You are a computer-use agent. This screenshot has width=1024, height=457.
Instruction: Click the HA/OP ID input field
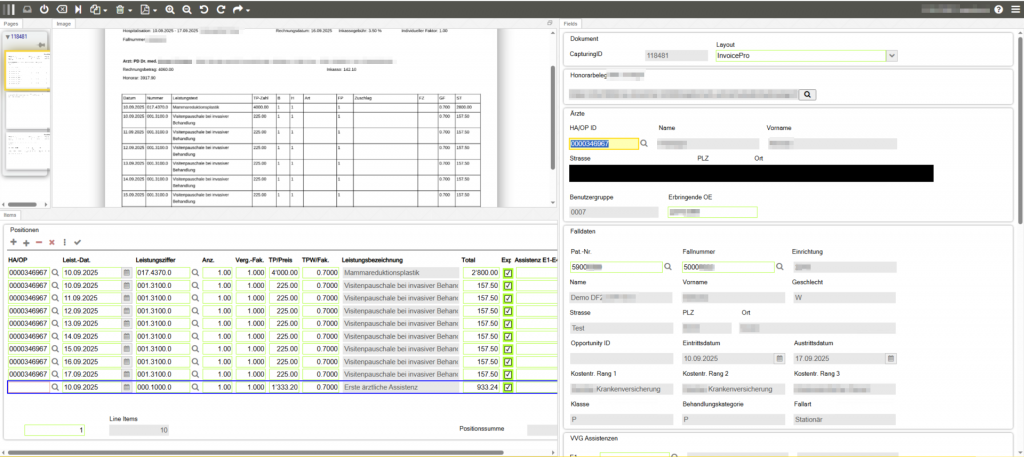(x=603, y=143)
